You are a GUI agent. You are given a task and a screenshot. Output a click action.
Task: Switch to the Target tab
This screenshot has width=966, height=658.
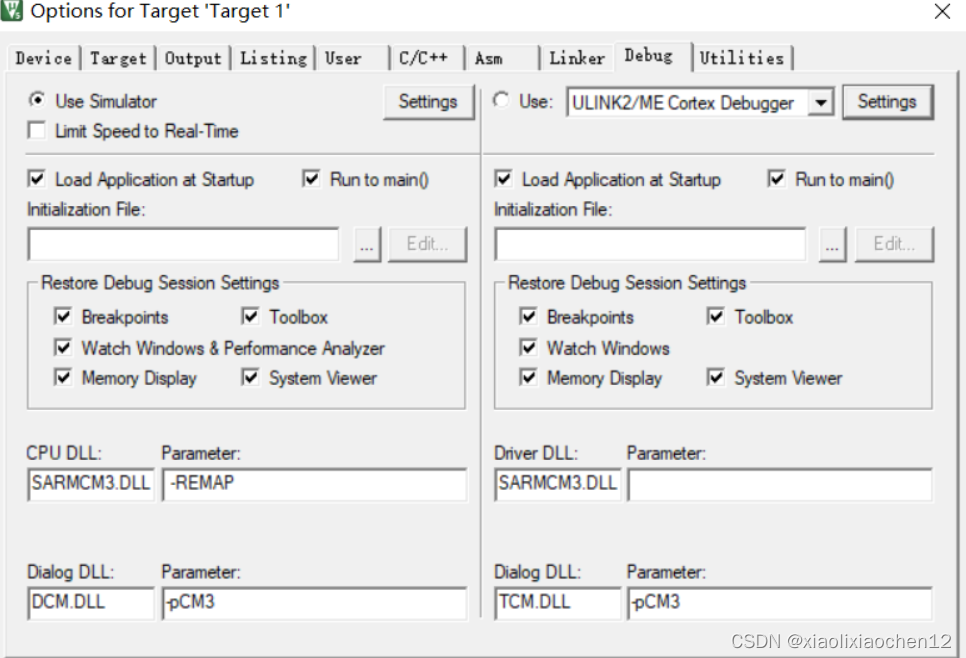(118, 59)
